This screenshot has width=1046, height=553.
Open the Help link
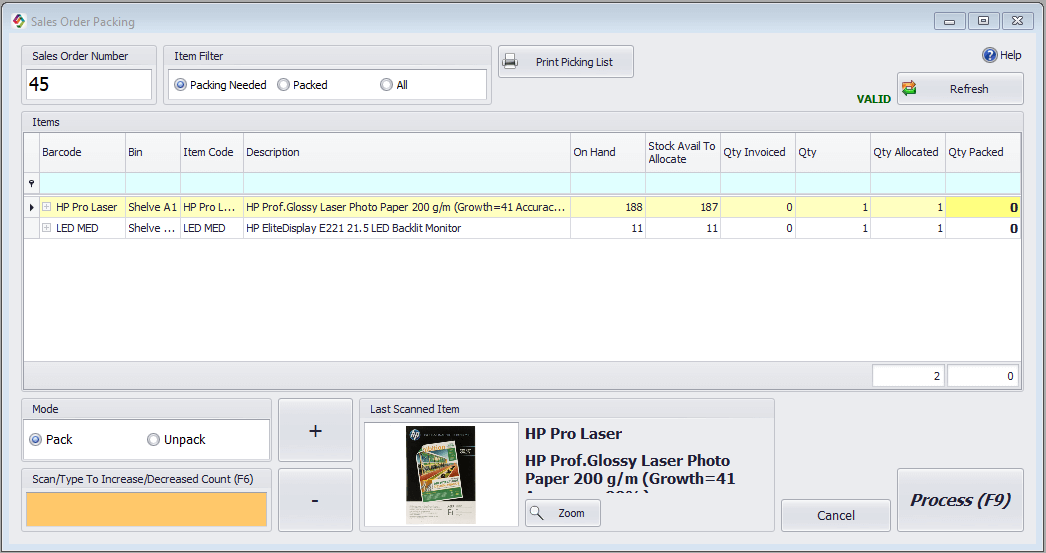(x=1002, y=55)
